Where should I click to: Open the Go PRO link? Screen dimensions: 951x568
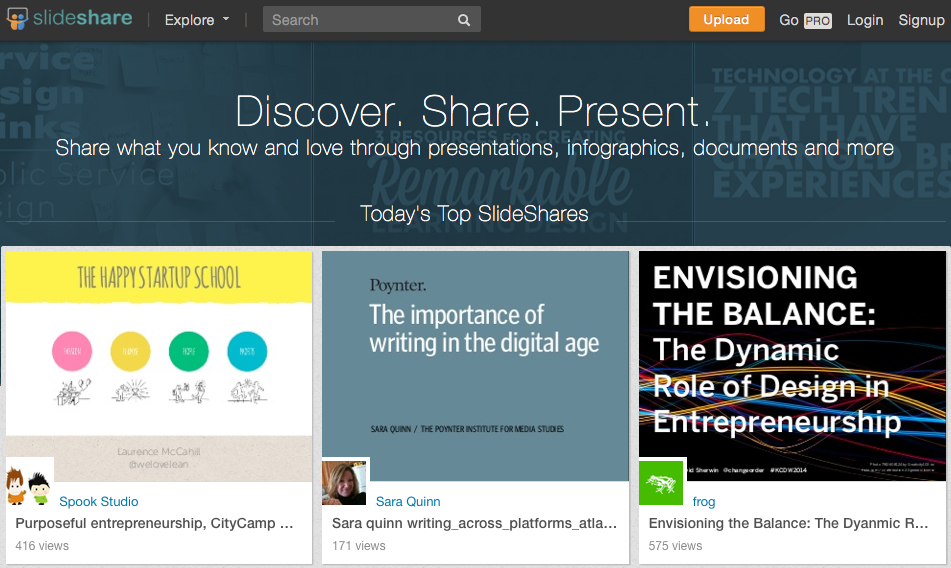(x=805, y=20)
